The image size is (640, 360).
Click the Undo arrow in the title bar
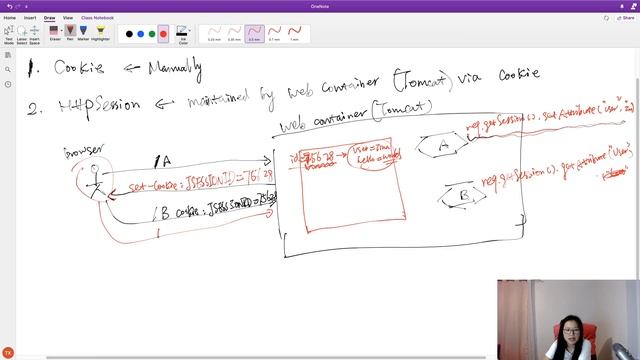pos(9,7)
